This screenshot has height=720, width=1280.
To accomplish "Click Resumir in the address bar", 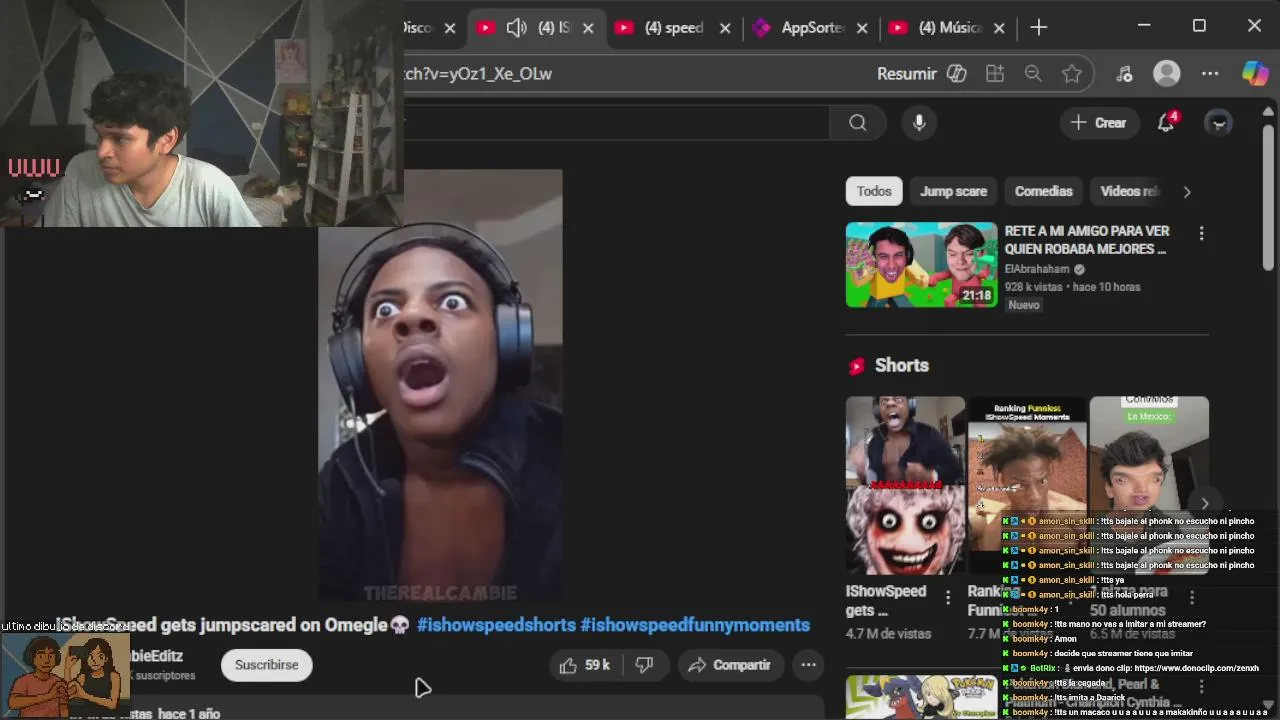I will 906,73.
